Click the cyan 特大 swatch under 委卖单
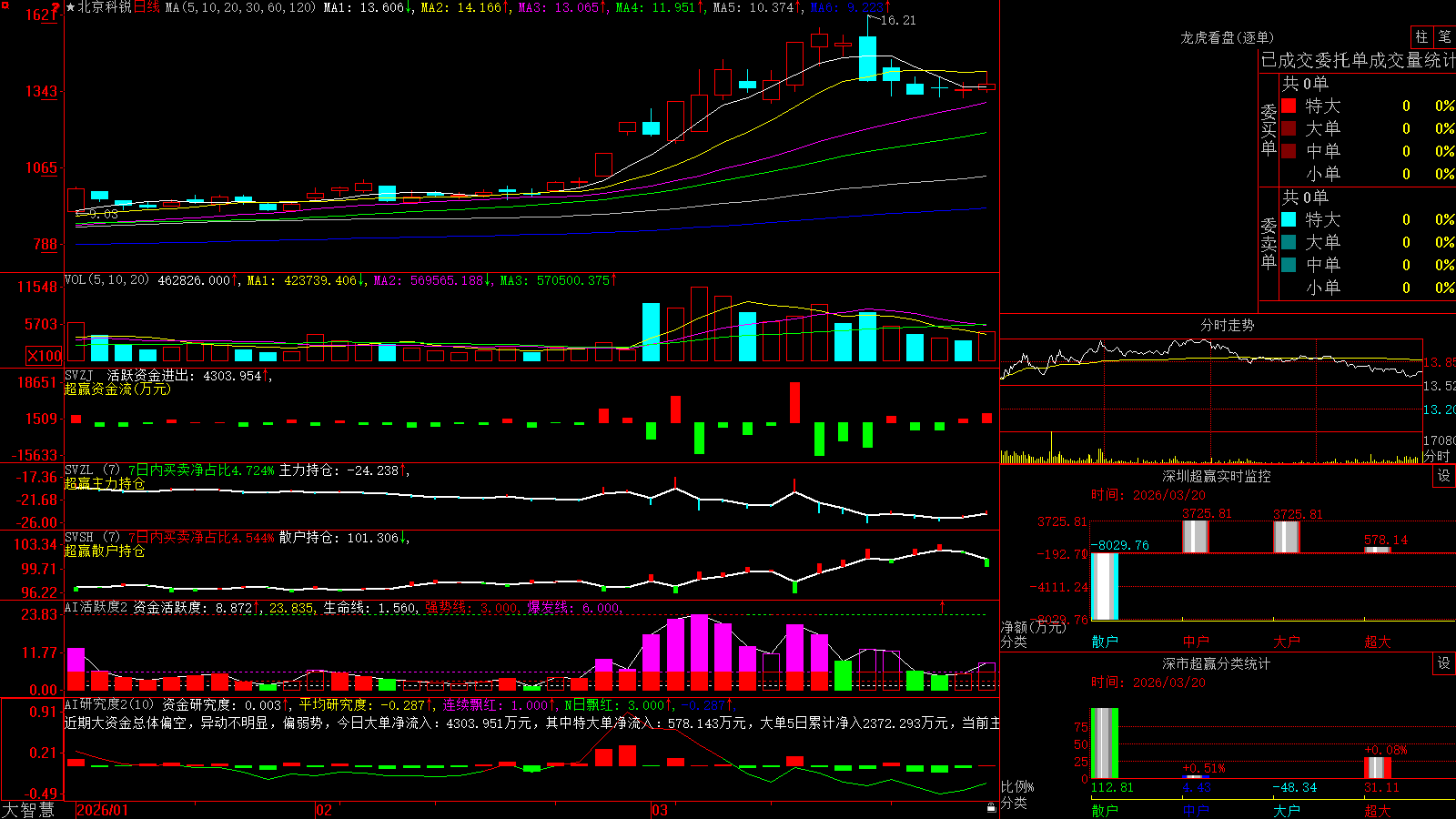The width and height of the screenshot is (1456, 819). (1289, 219)
